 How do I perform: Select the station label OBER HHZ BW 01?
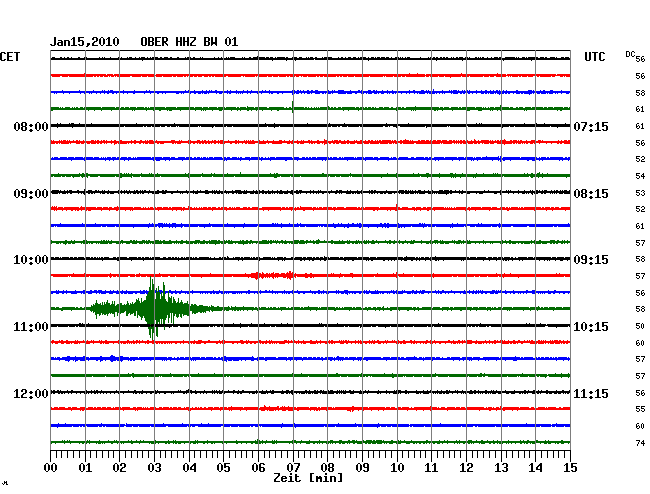coord(189,42)
